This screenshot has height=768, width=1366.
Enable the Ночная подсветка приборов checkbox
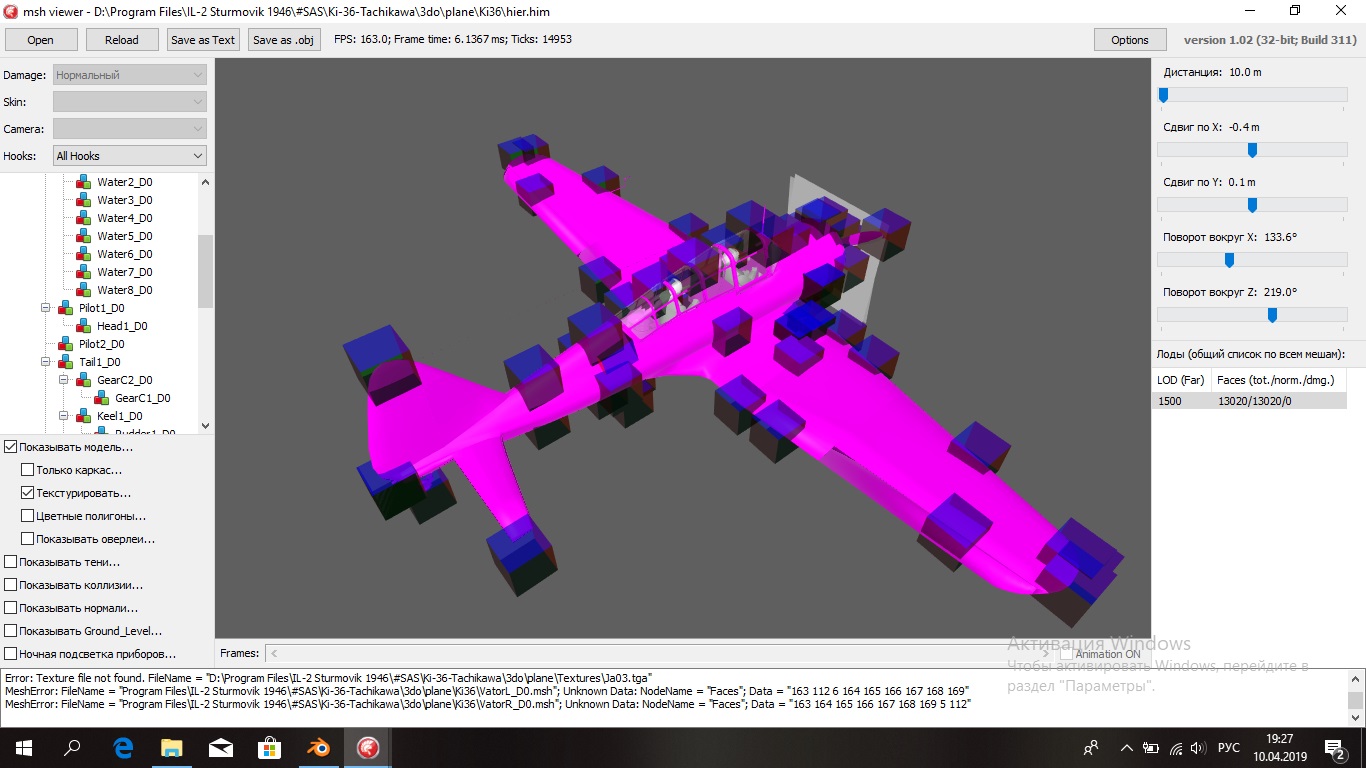11,654
